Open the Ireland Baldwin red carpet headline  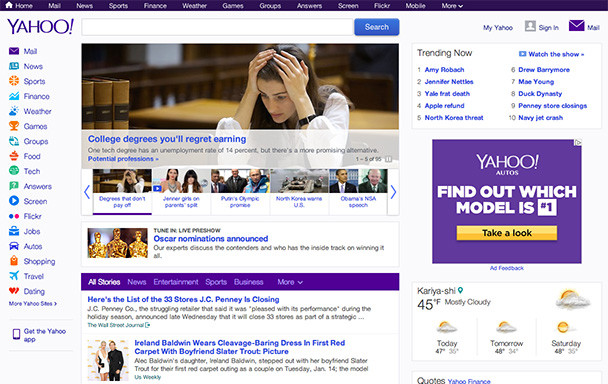[240, 347]
